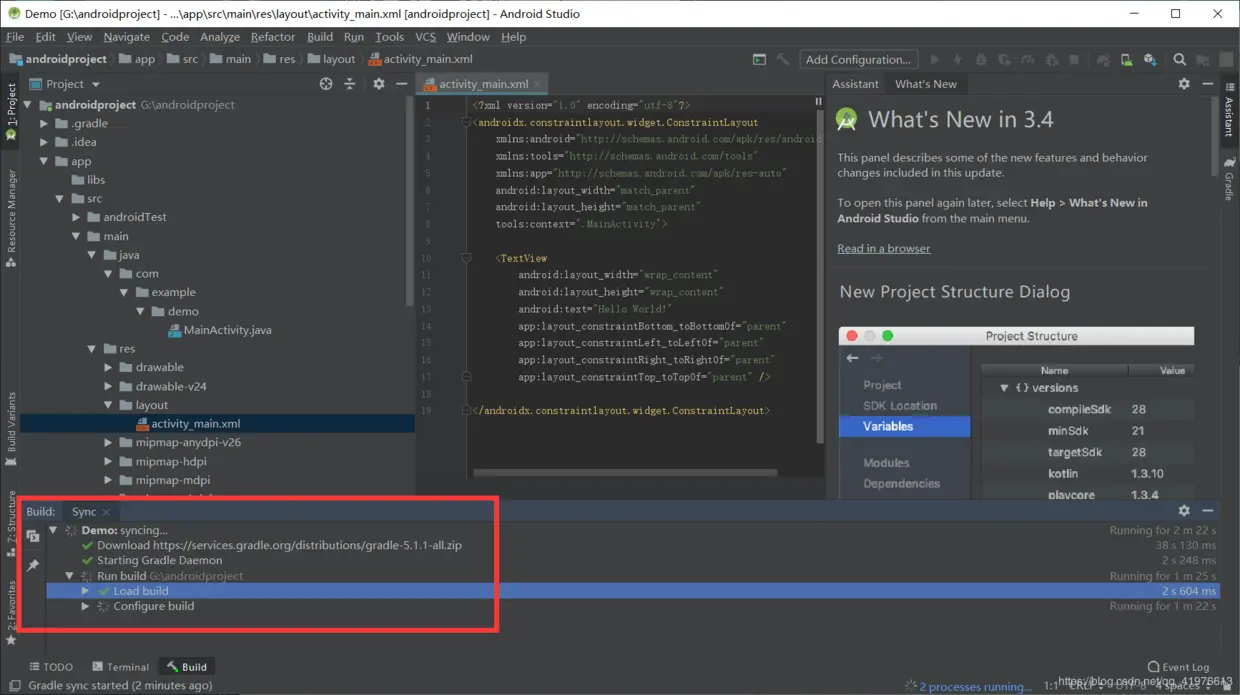Screen dimensions: 1240x695
Task: Open the File menu
Action: click(15, 37)
